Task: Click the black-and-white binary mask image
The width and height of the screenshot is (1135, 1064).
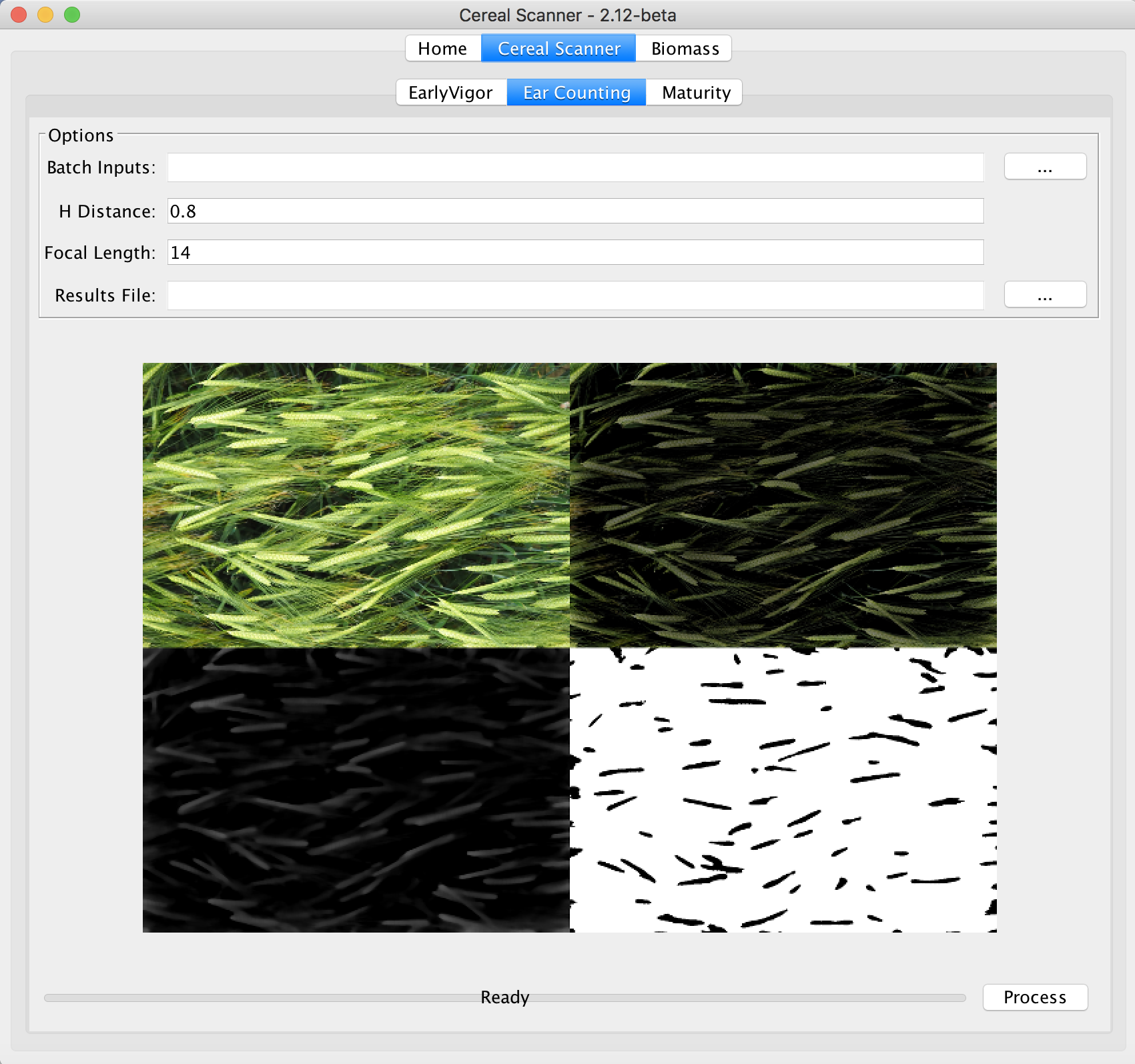Action: click(783, 790)
